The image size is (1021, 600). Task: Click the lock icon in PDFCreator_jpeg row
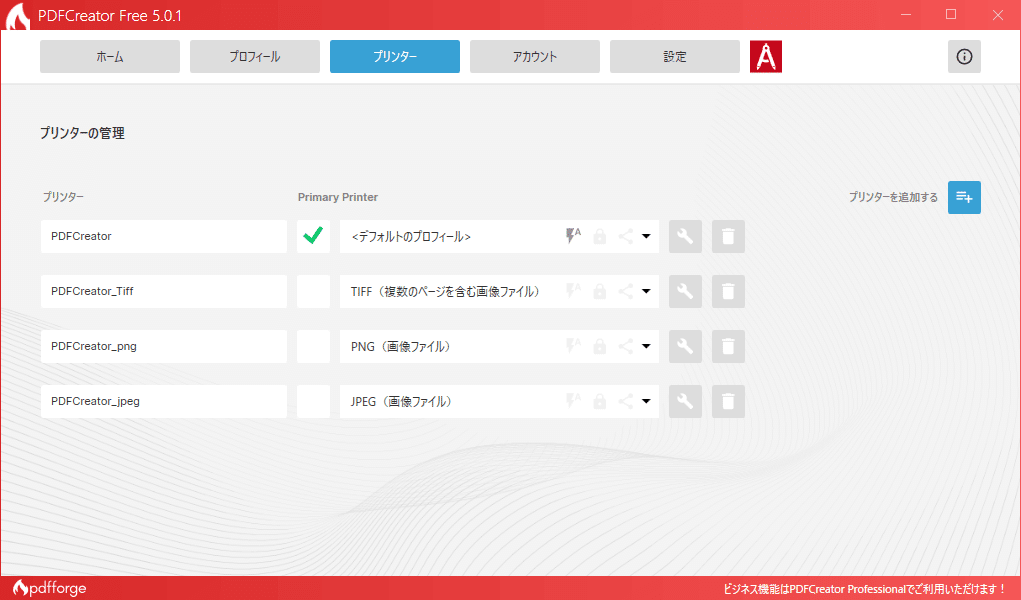[600, 401]
